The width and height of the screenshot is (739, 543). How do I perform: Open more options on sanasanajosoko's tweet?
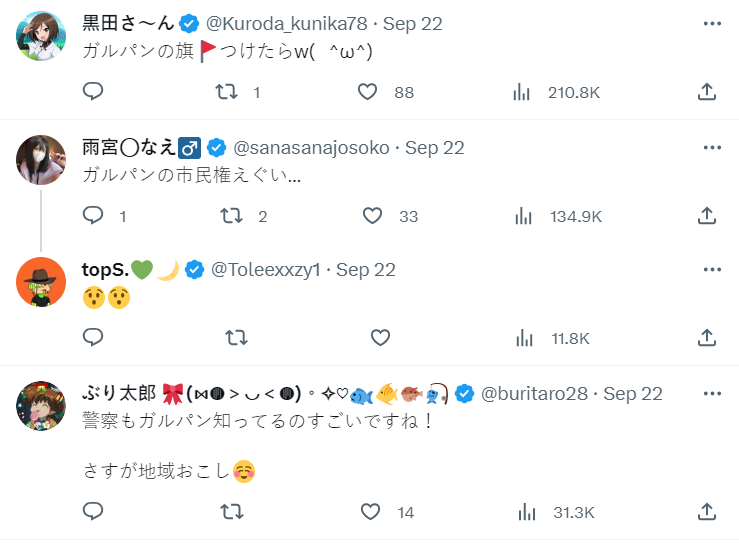click(x=712, y=147)
